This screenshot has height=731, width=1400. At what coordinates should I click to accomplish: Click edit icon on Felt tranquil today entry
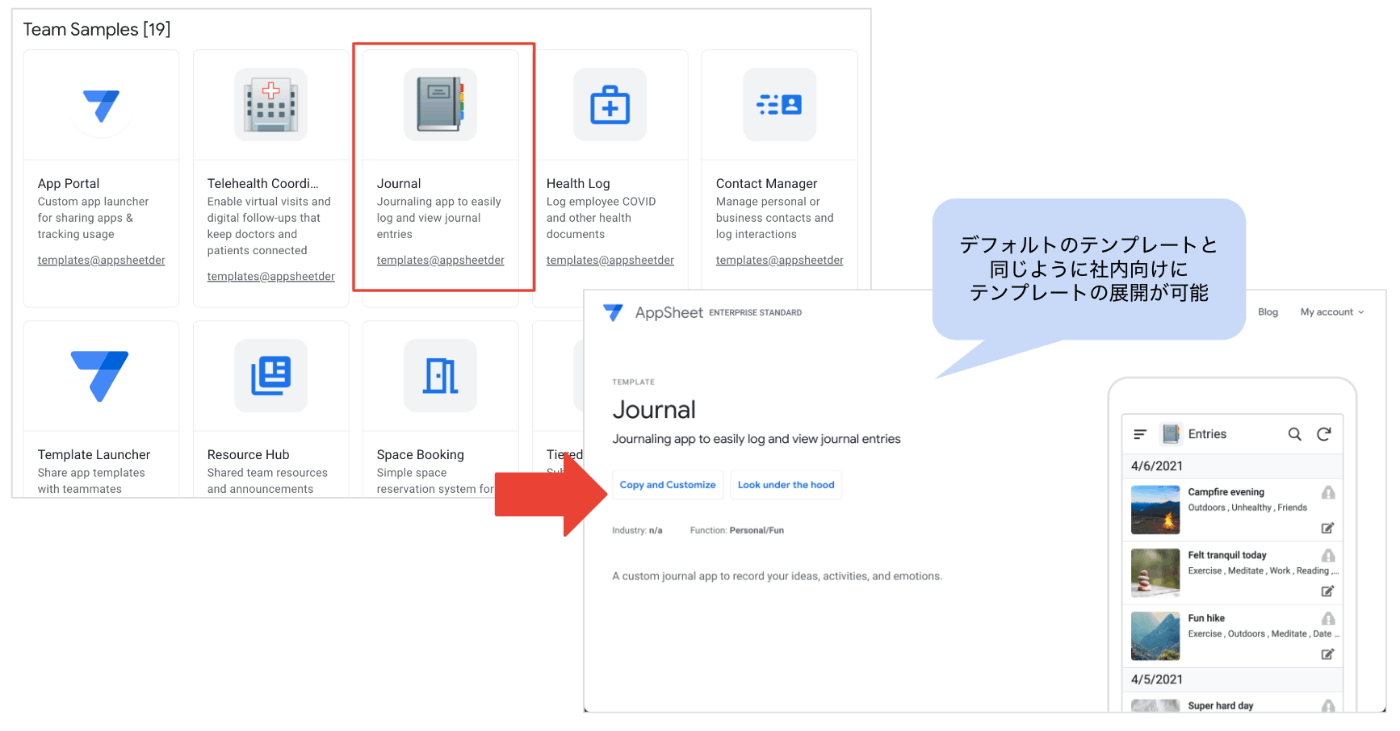tap(1328, 591)
